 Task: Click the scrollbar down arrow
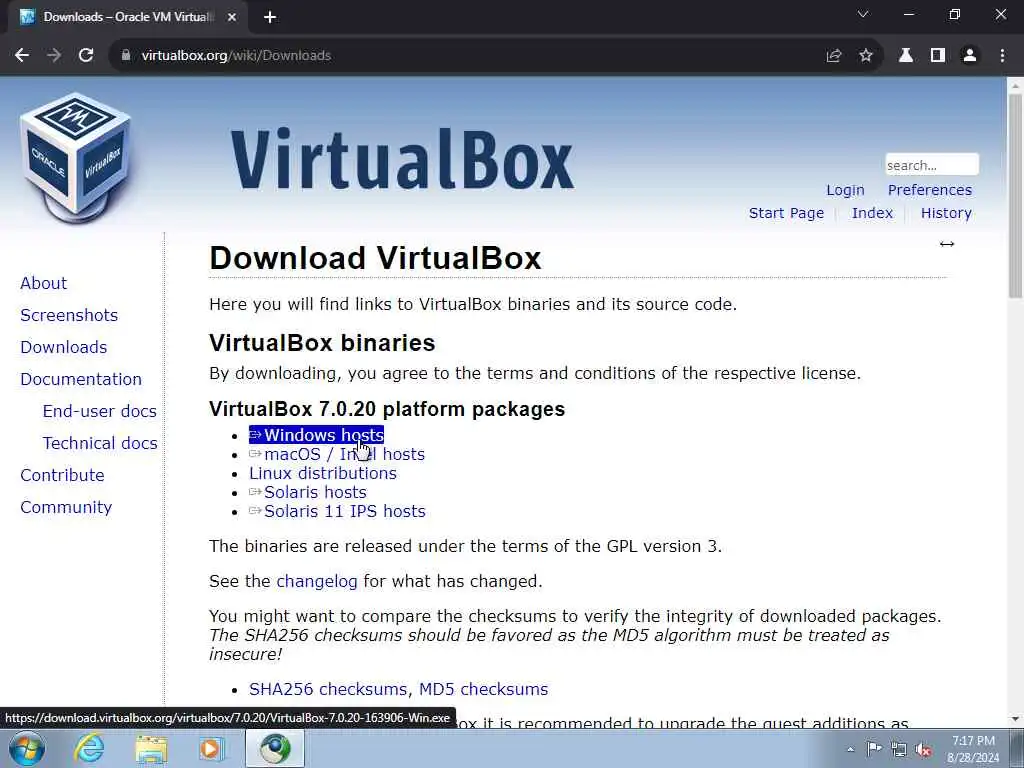1015,719
